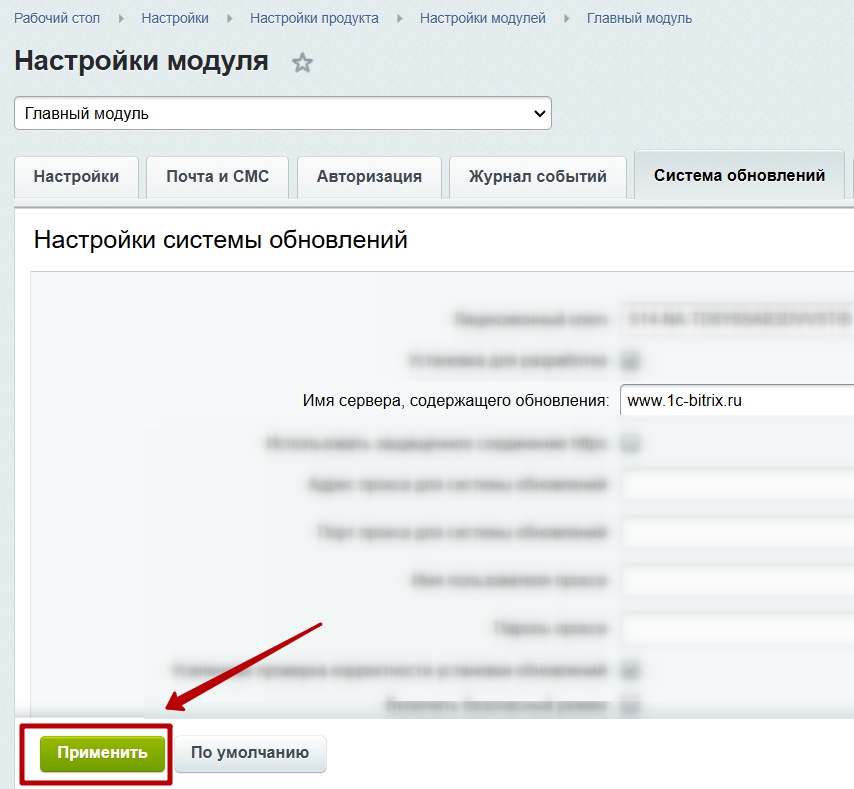The width and height of the screenshot is (854, 789).
Task: Select the Авторизация tab
Action: 369,177
